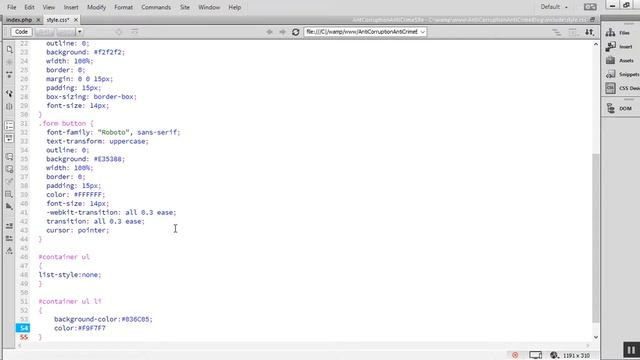Click the Outdent Code icon
The height and width of the screenshot is (360, 640).
(9, 238)
